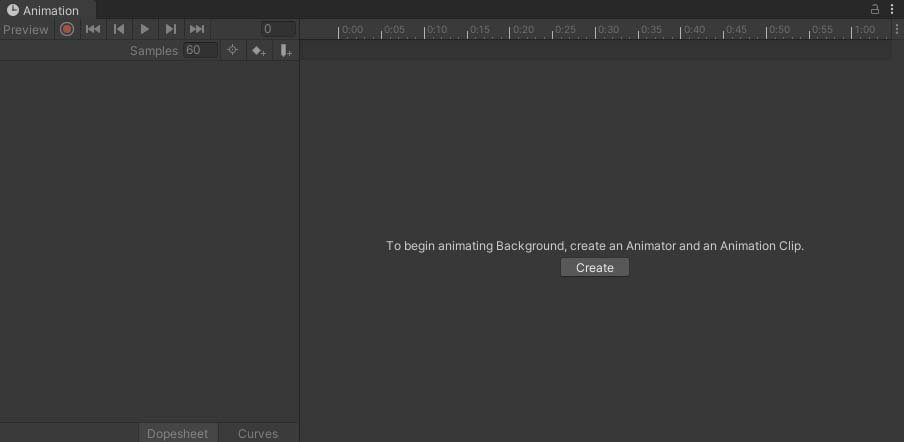The image size is (904, 442).
Task: Open the Animation window options menu
Action: 892,9
